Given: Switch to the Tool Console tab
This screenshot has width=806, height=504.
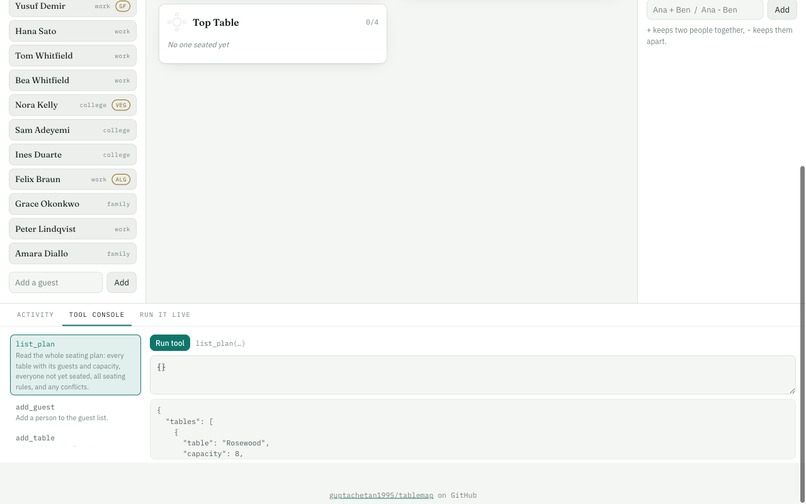Looking at the screenshot, I should 97,315.
